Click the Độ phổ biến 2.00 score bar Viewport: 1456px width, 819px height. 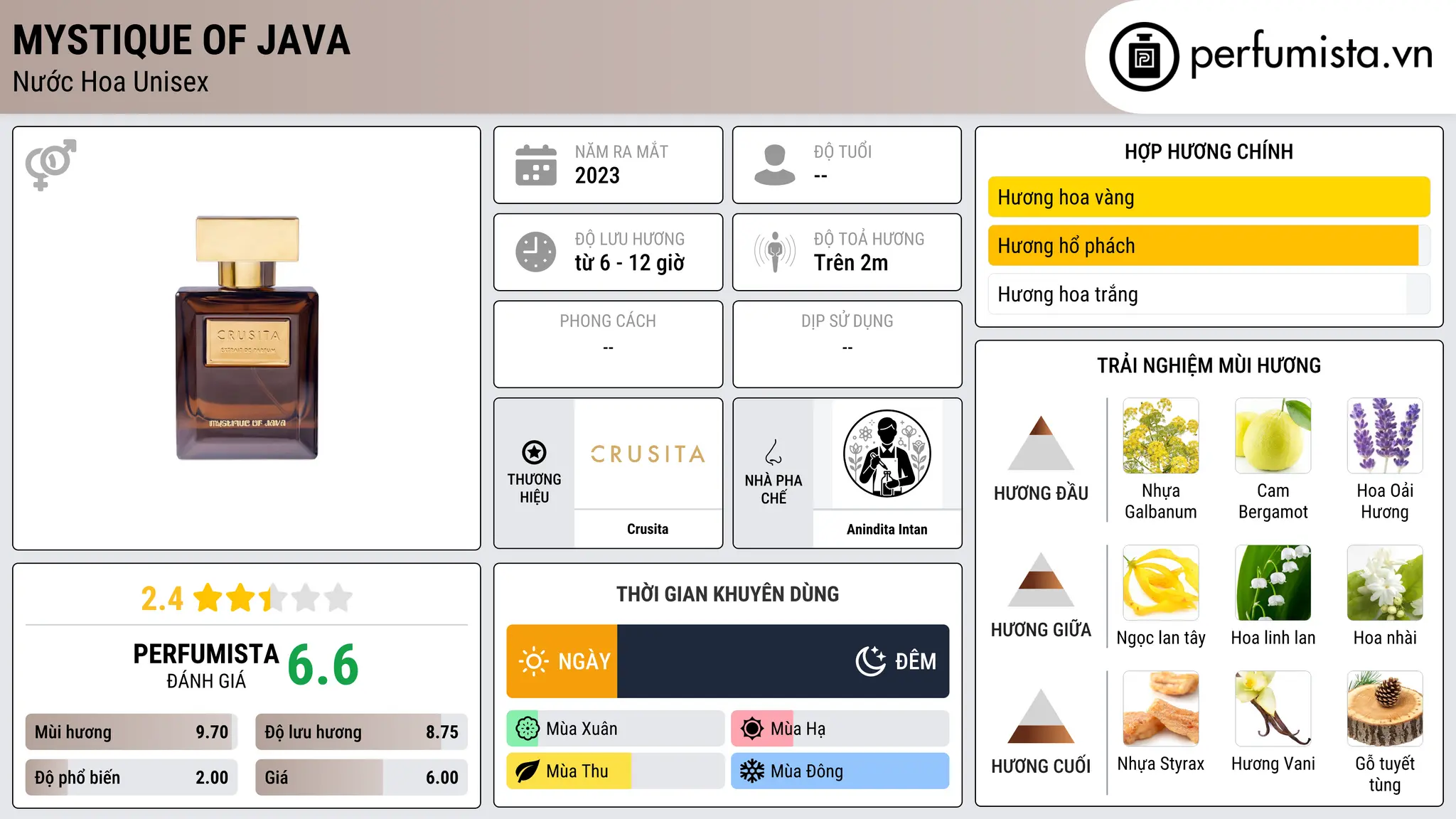point(132,777)
